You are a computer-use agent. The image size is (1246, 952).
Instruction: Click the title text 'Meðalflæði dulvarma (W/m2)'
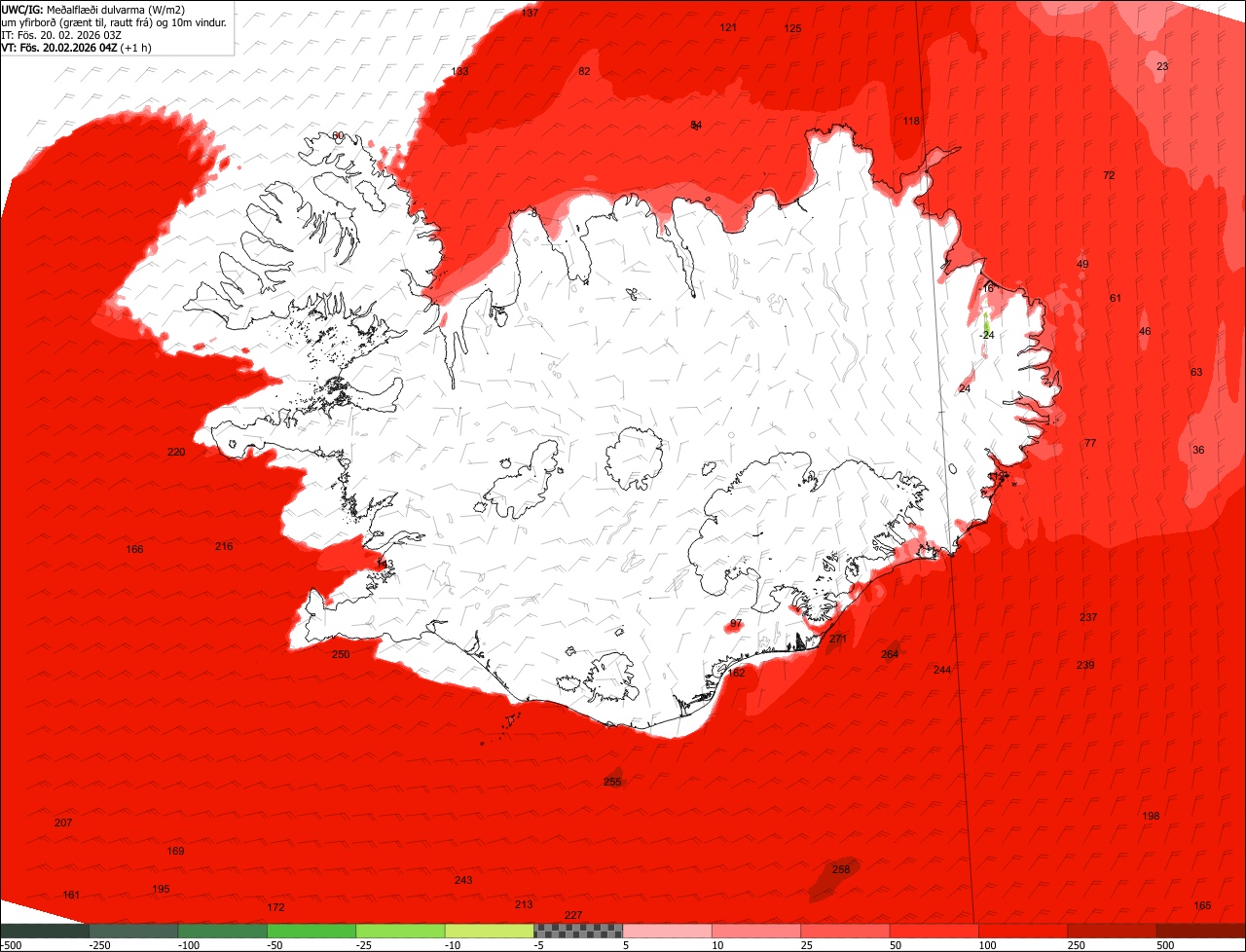coord(116,10)
